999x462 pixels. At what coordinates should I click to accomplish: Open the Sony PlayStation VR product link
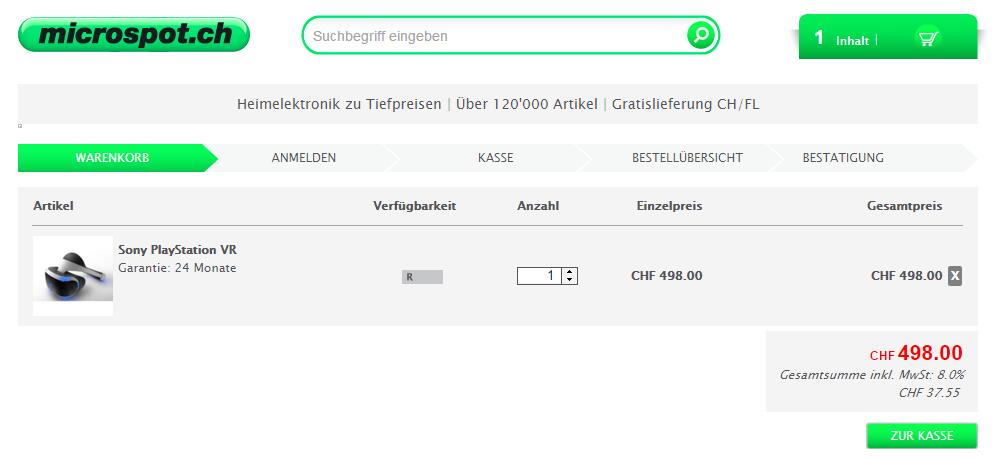point(177,250)
